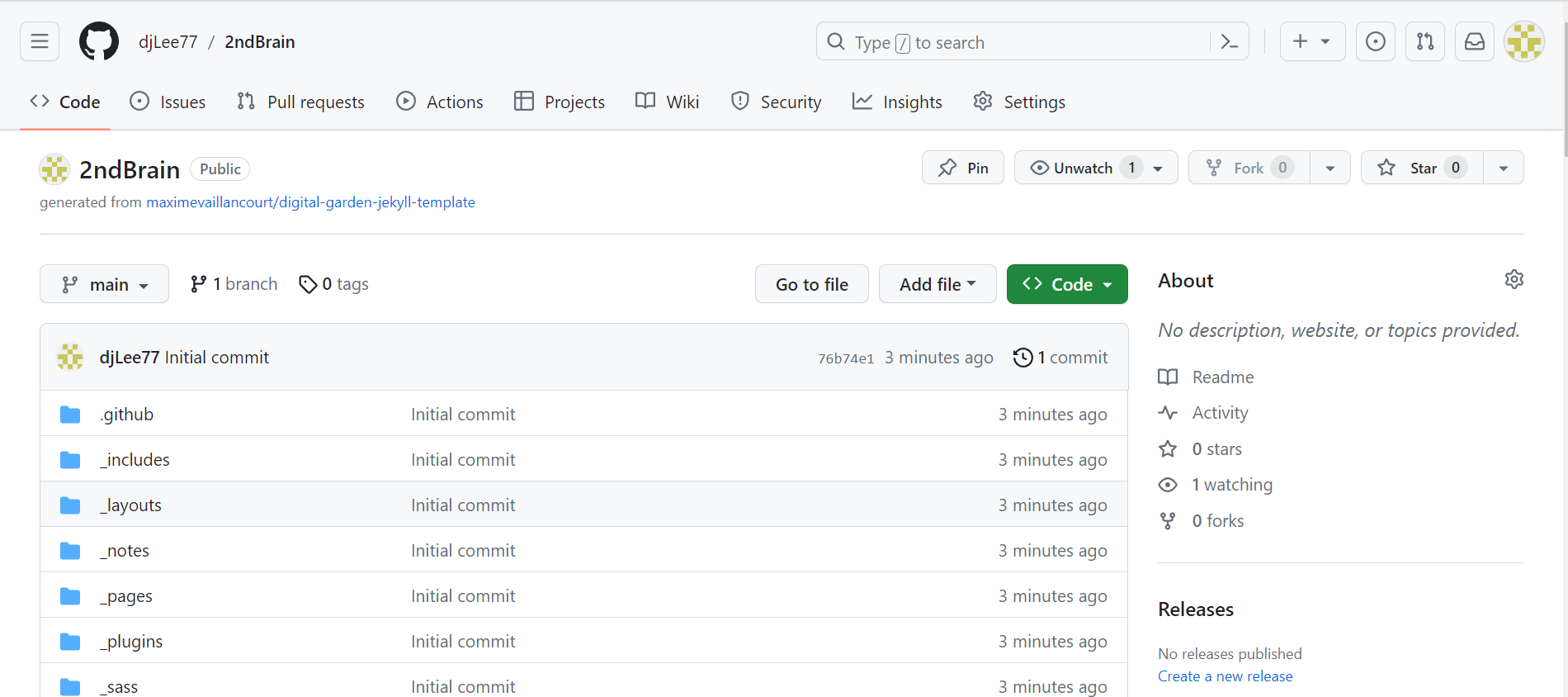Switch to the Code tab
The width and height of the screenshot is (1568, 697).
[x=64, y=102]
